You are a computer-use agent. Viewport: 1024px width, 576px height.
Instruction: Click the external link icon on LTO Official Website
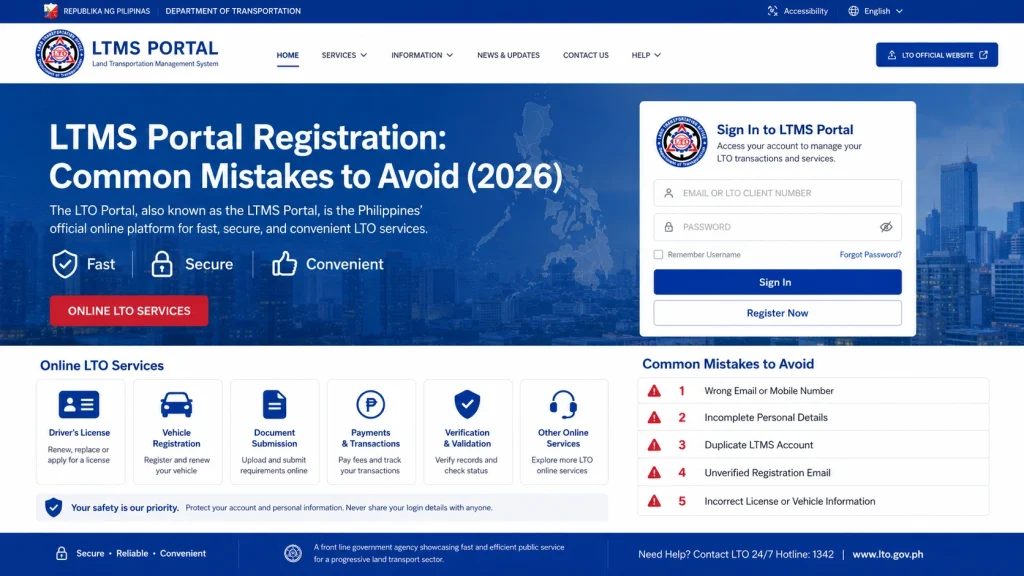tap(984, 55)
